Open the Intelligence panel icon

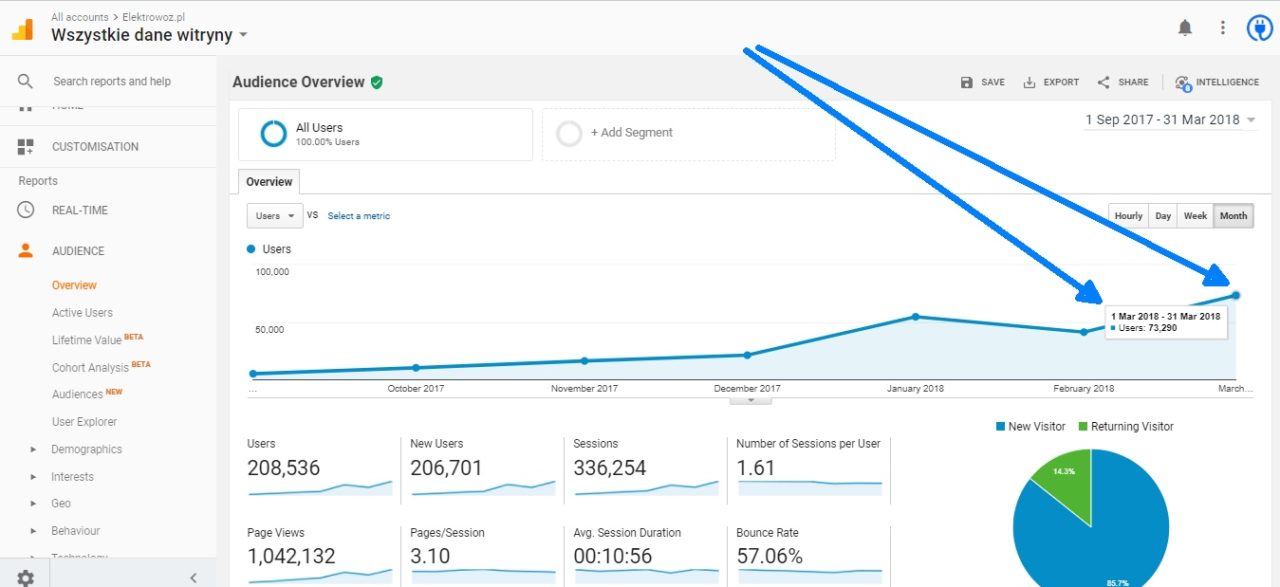pos(1183,83)
